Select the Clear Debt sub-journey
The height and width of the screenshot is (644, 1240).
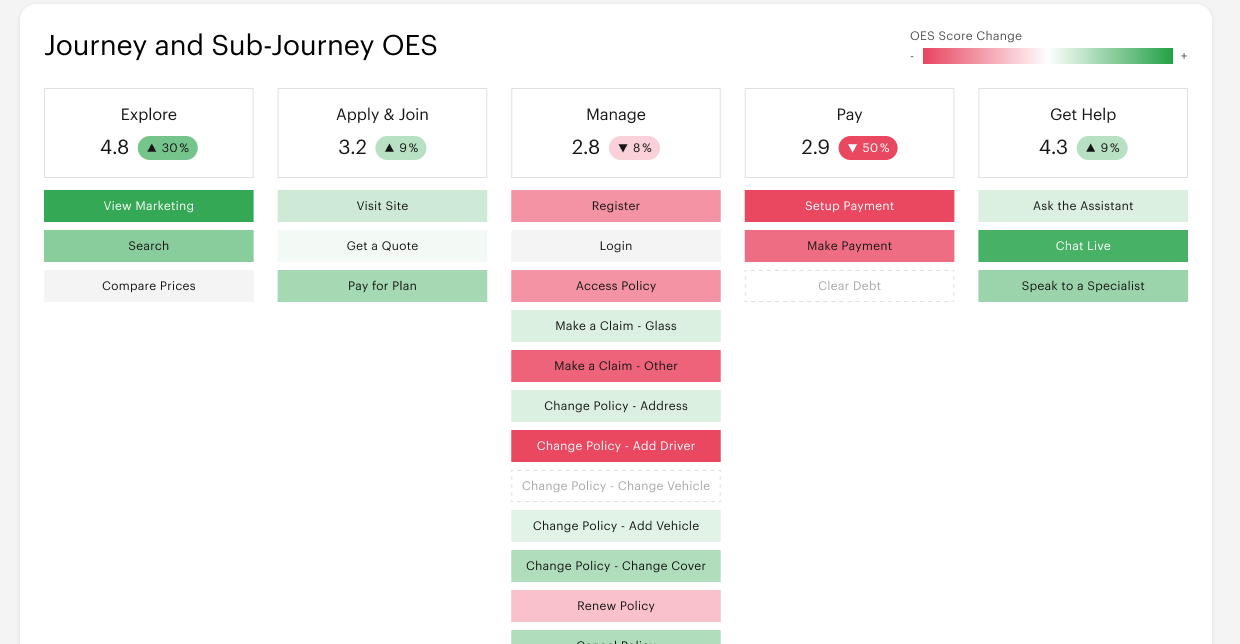pyautogui.click(x=849, y=286)
